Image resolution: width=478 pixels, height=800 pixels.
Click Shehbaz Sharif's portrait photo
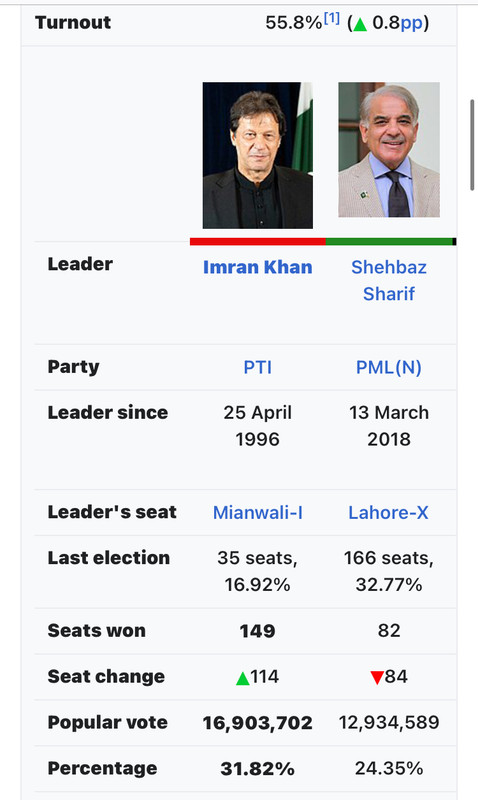pyautogui.click(x=389, y=150)
